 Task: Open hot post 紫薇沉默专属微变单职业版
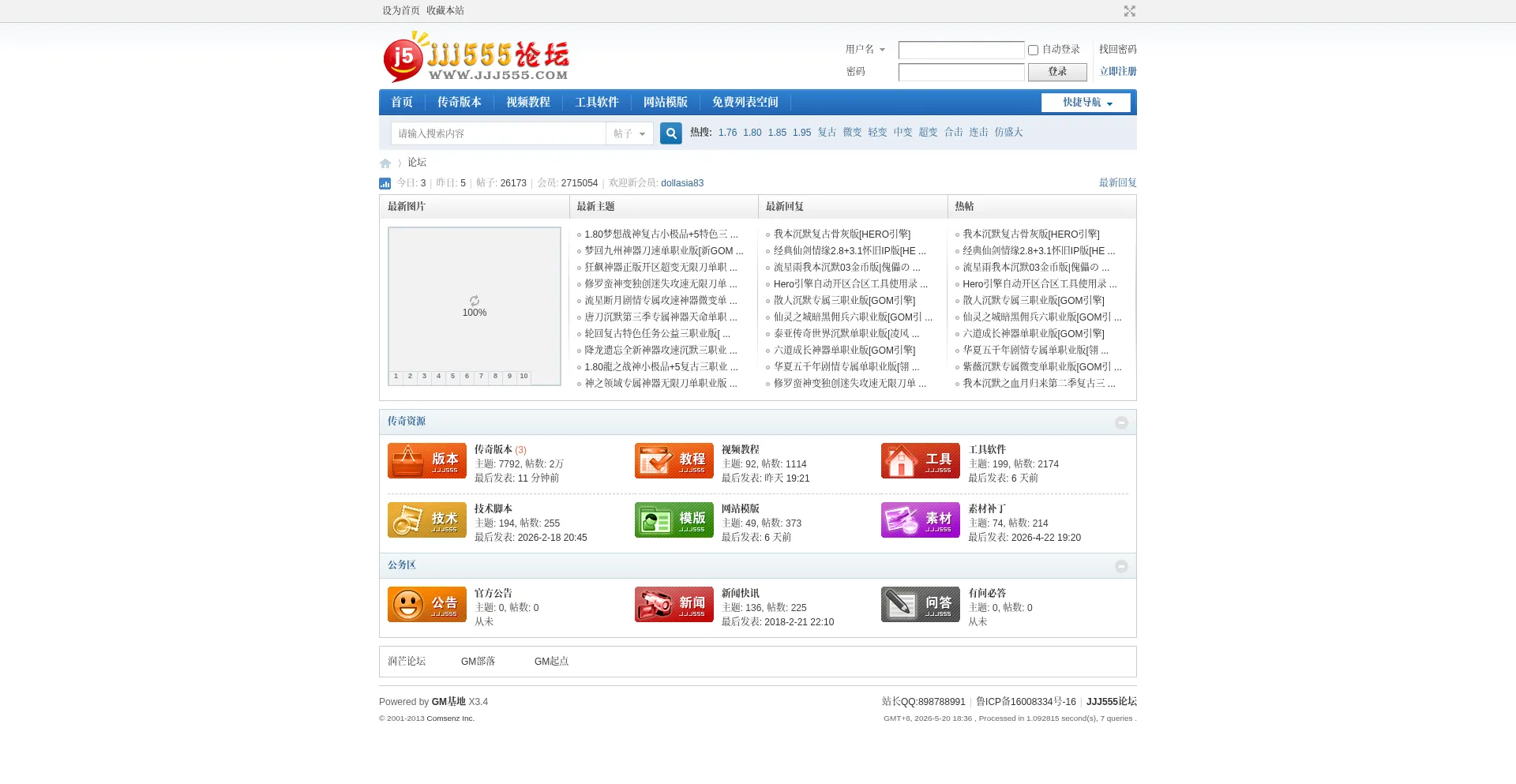(1042, 367)
